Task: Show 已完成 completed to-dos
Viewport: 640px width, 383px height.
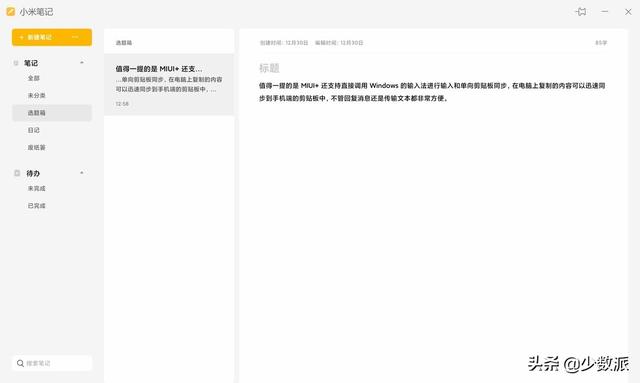Action: (36, 205)
